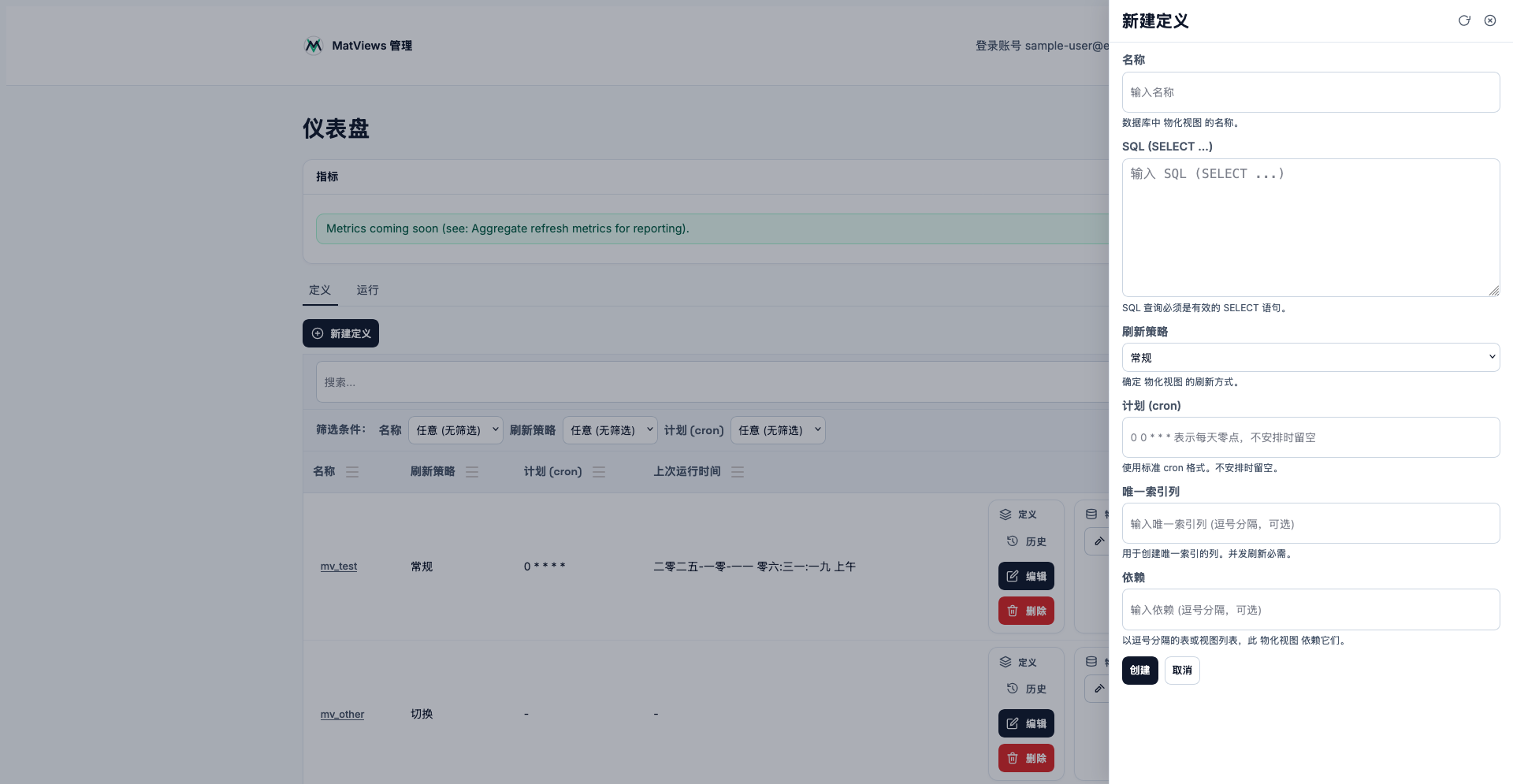Expand the 刷新策略 dropdown in the form

click(1310, 358)
